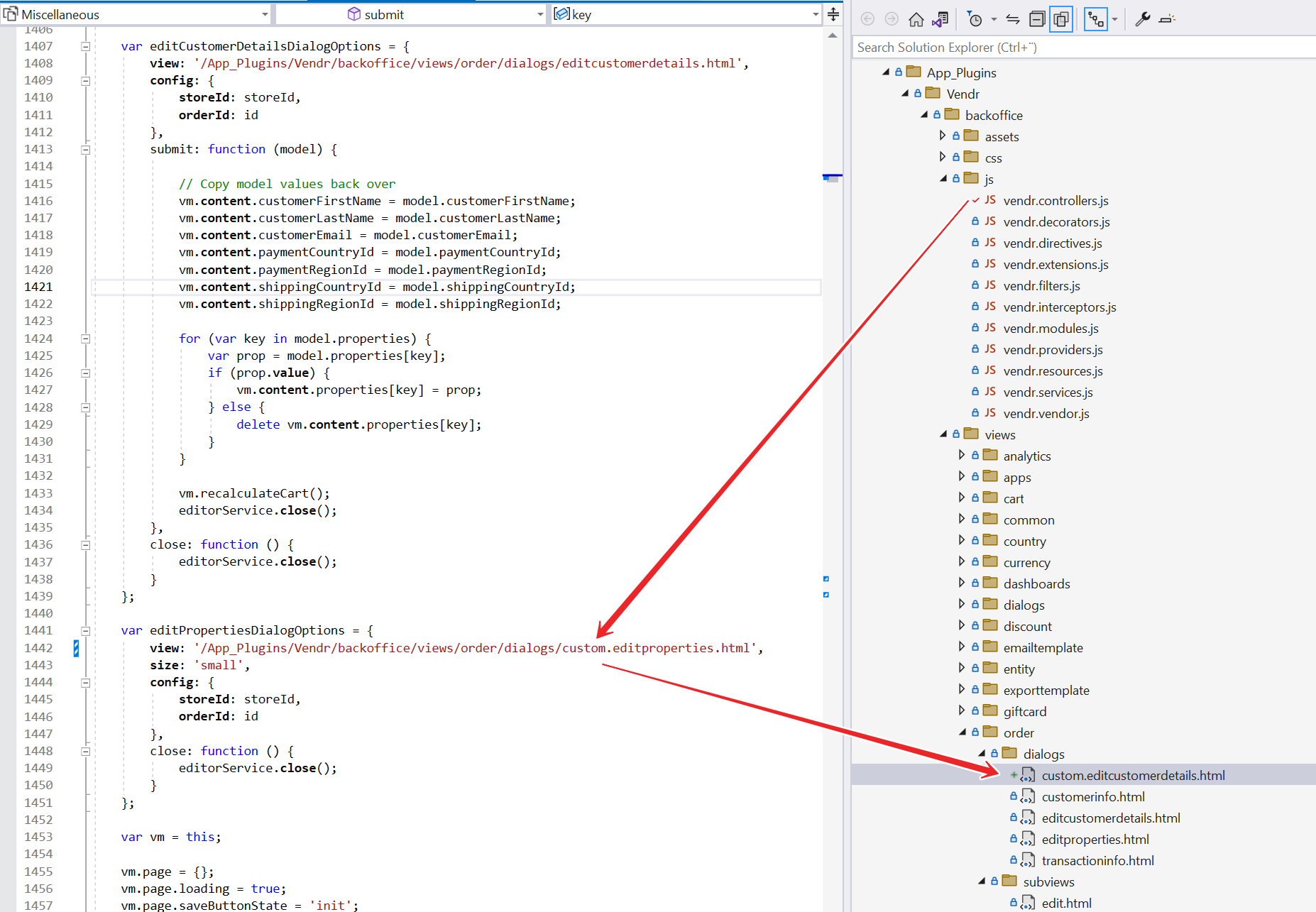
Task: Click Collapse All in Solution Explorer
Action: [x=1037, y=19]
